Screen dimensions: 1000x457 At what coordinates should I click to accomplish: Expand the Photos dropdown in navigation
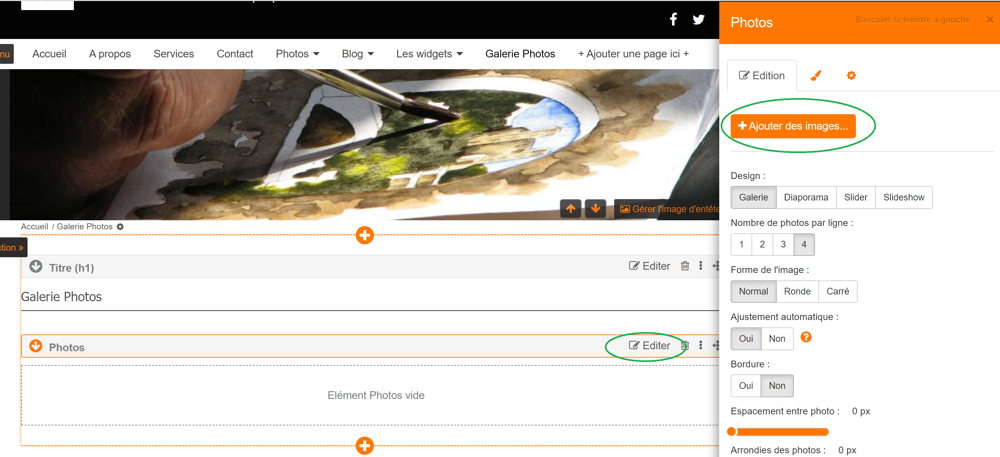pyautogui.click(x=297, y=54)
